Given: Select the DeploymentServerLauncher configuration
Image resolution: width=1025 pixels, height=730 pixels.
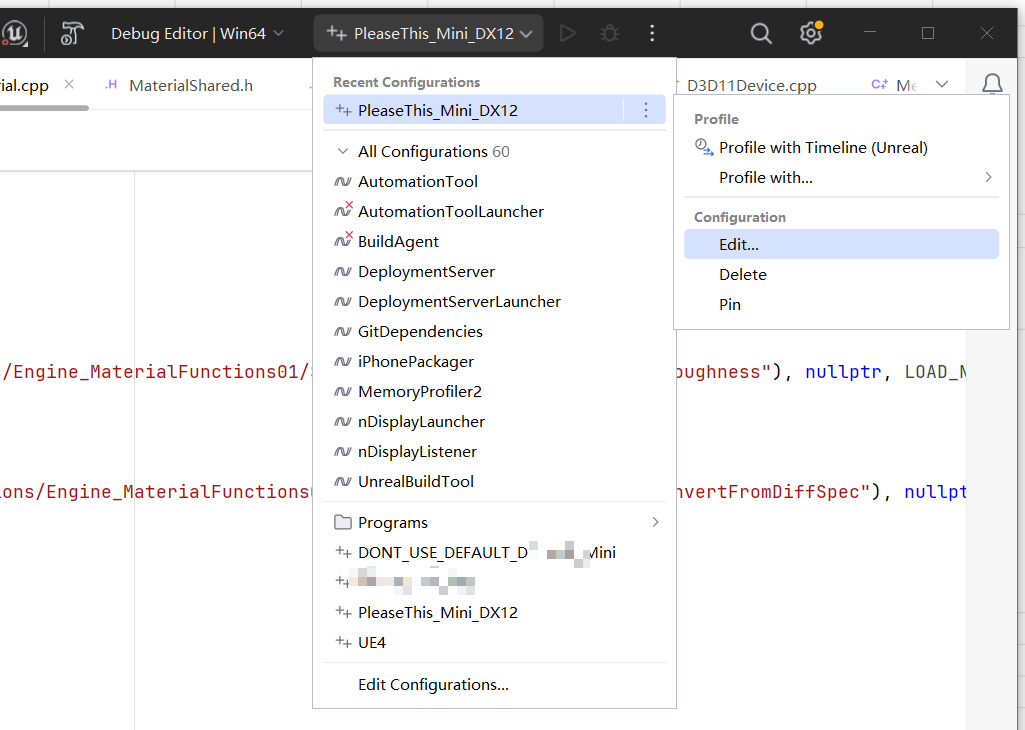Looking at the screenshot, I should click(494, 302).
